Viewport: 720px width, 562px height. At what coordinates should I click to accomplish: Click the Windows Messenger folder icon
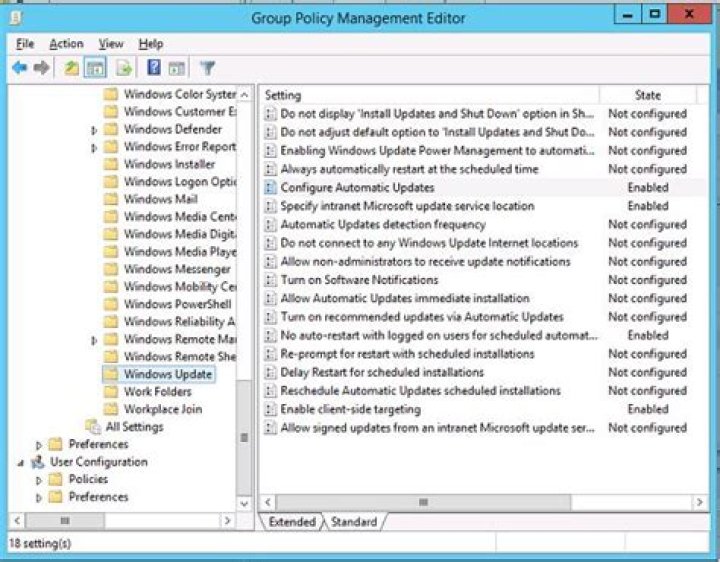point(111,269)
